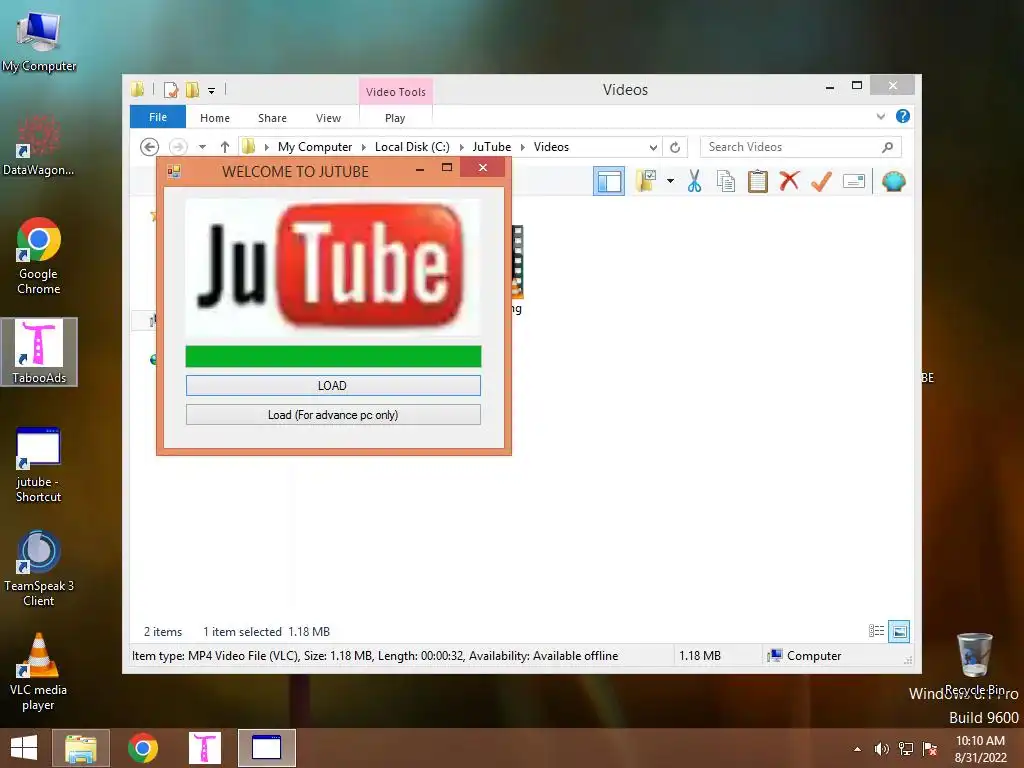Viewport: 1024px width, 768px height.
Task: Click the jutube window button on taskbar
Action: [x=266, y=748]
